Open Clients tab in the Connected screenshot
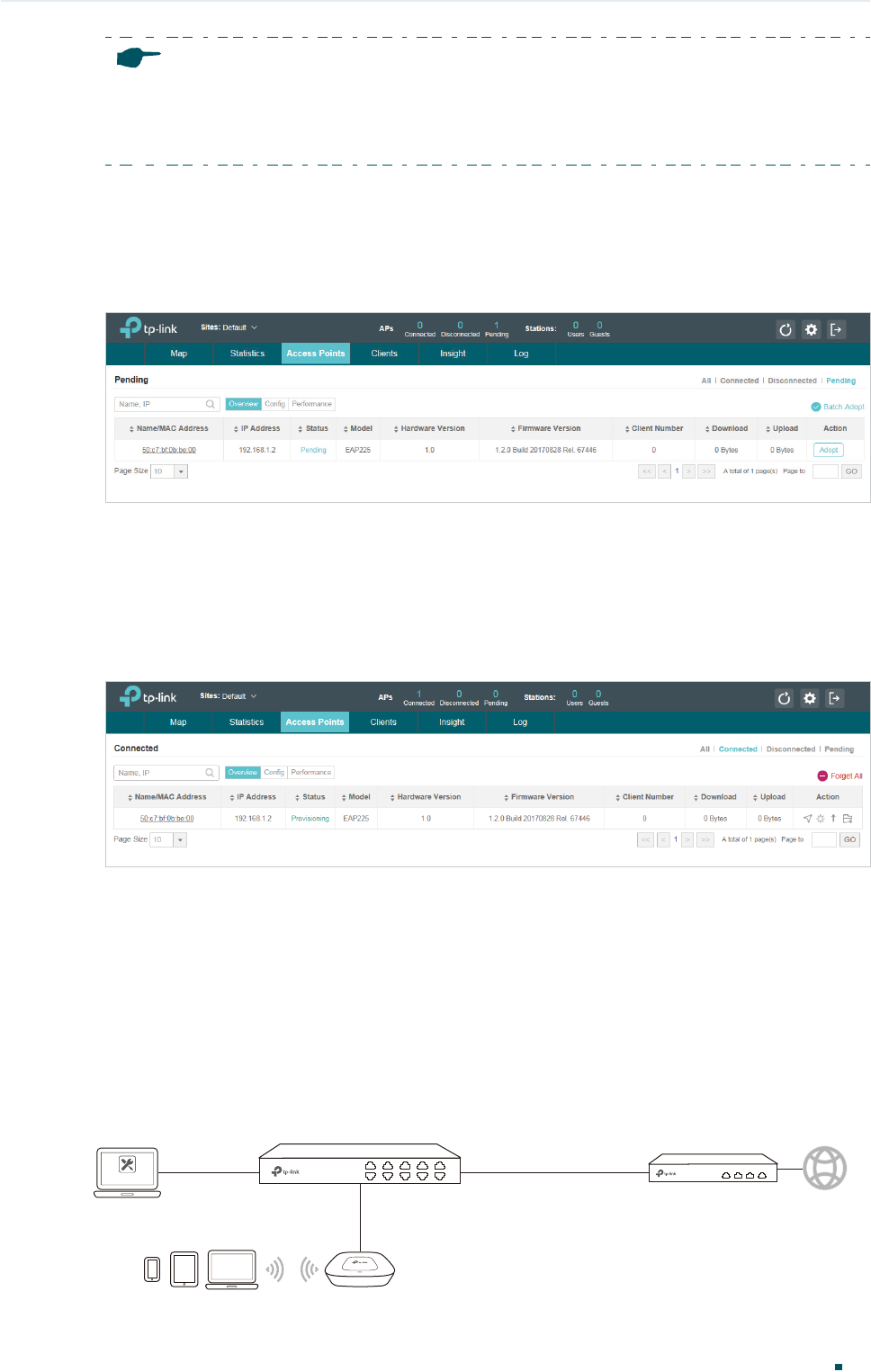Screen dimensions: 871x1372 [x=383, y=722]
